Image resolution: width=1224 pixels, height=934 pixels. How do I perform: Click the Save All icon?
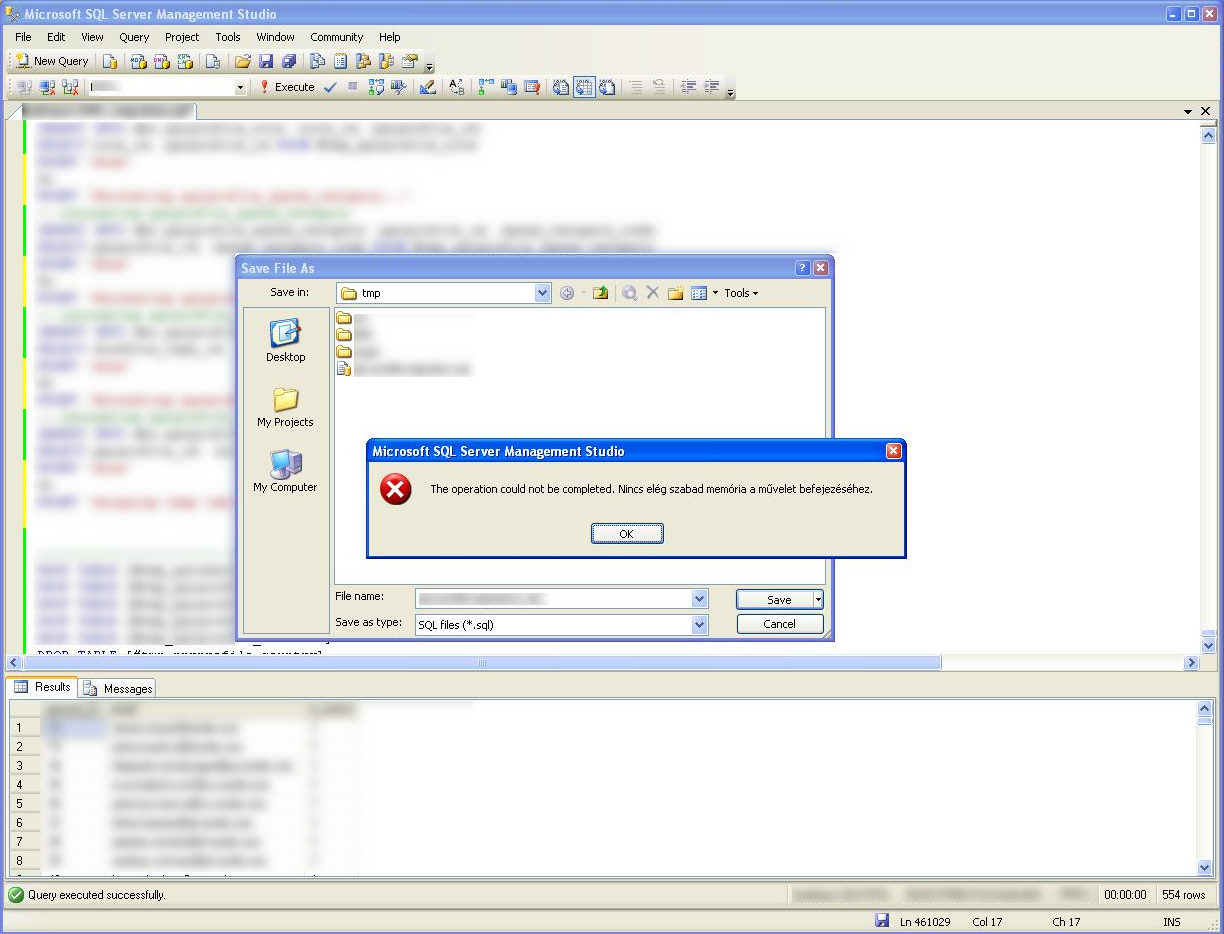(x=289, y=61)
